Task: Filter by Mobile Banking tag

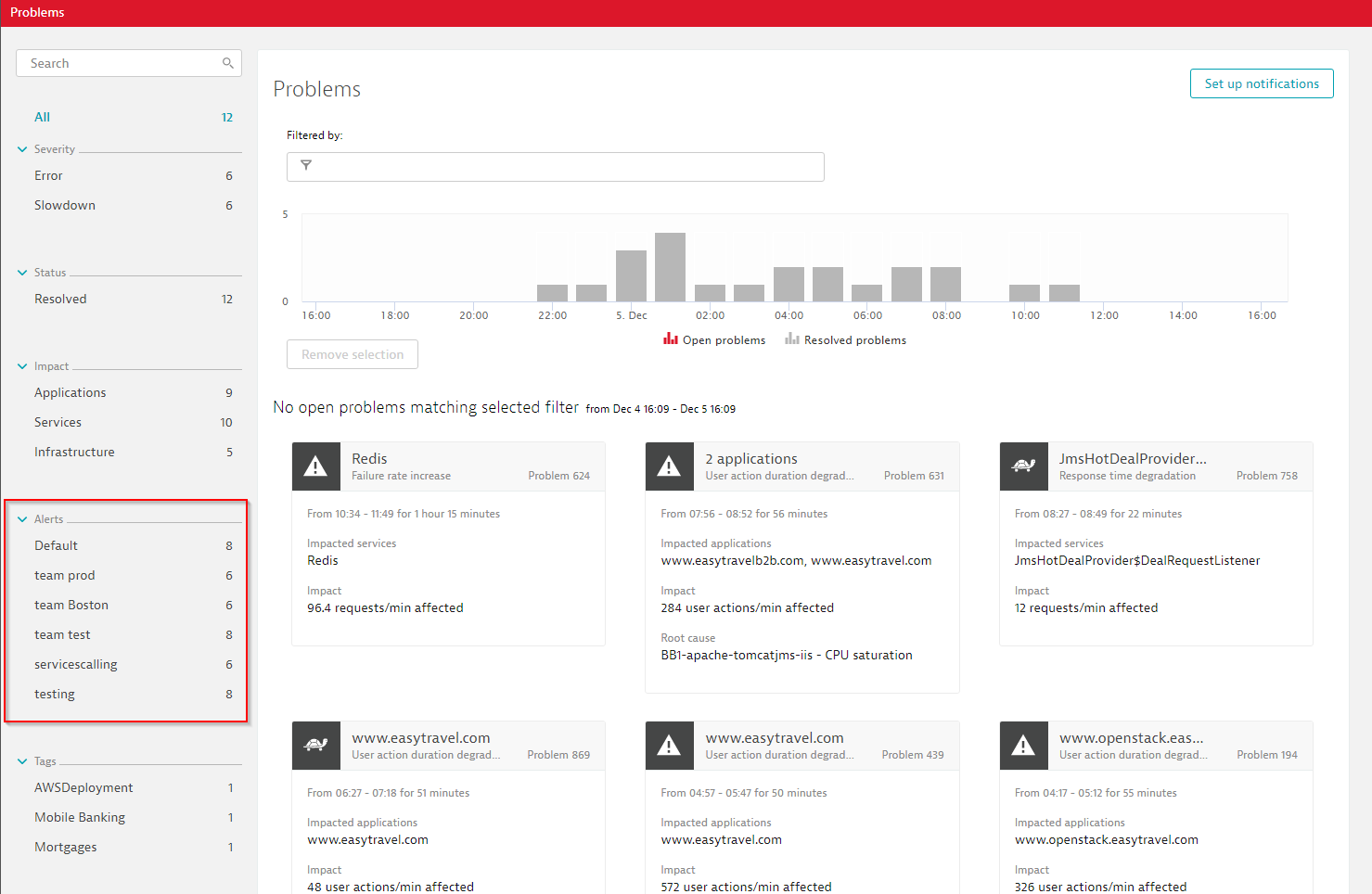Action: point(80,817)
